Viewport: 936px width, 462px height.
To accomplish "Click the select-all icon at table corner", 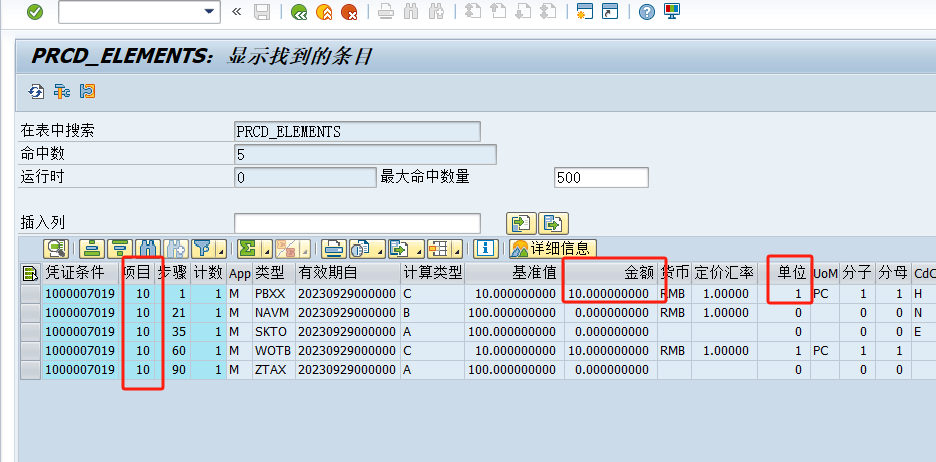I will pos(29,273).
